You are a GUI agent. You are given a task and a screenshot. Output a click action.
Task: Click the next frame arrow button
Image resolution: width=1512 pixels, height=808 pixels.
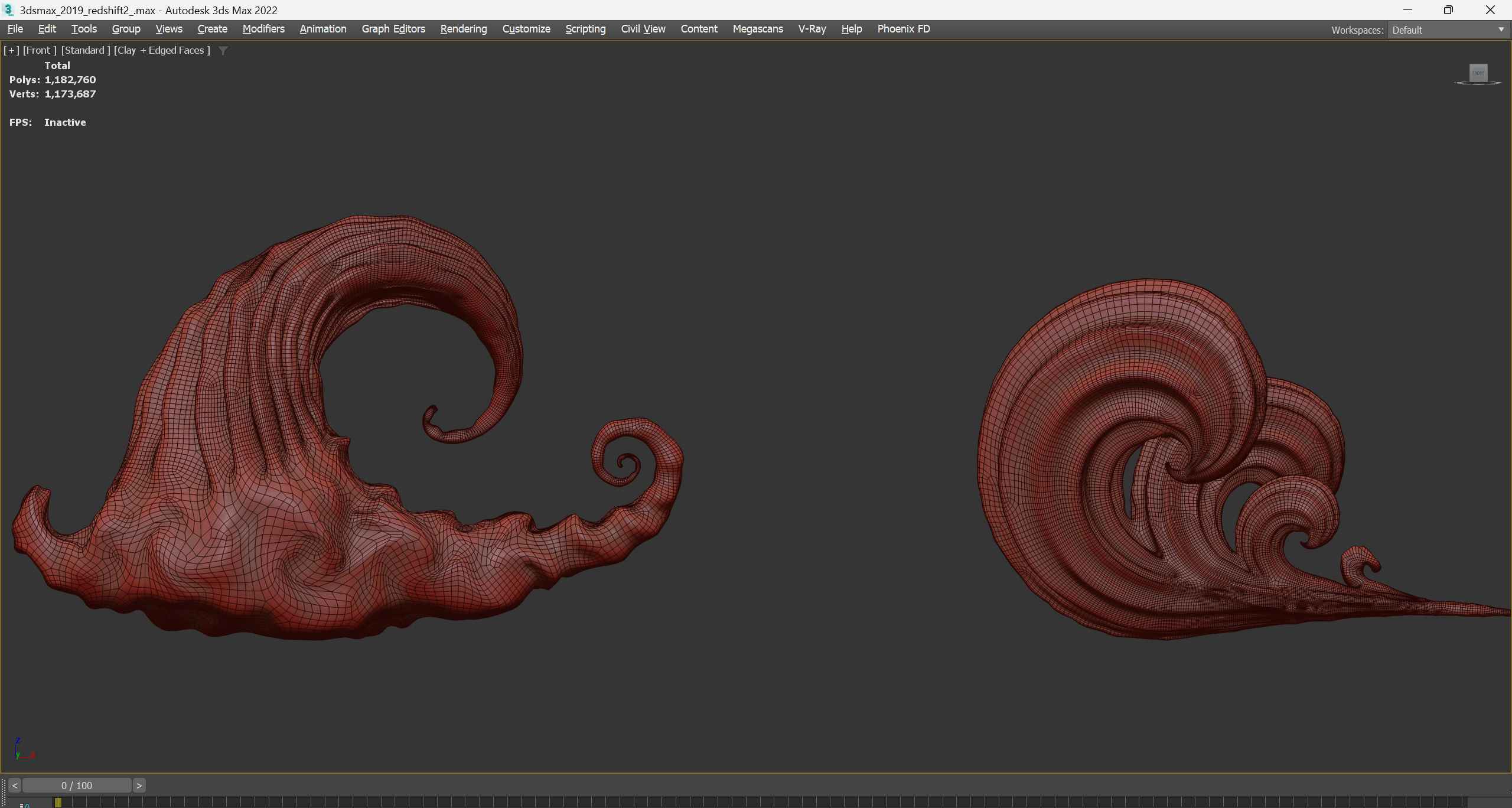point(139,786)
